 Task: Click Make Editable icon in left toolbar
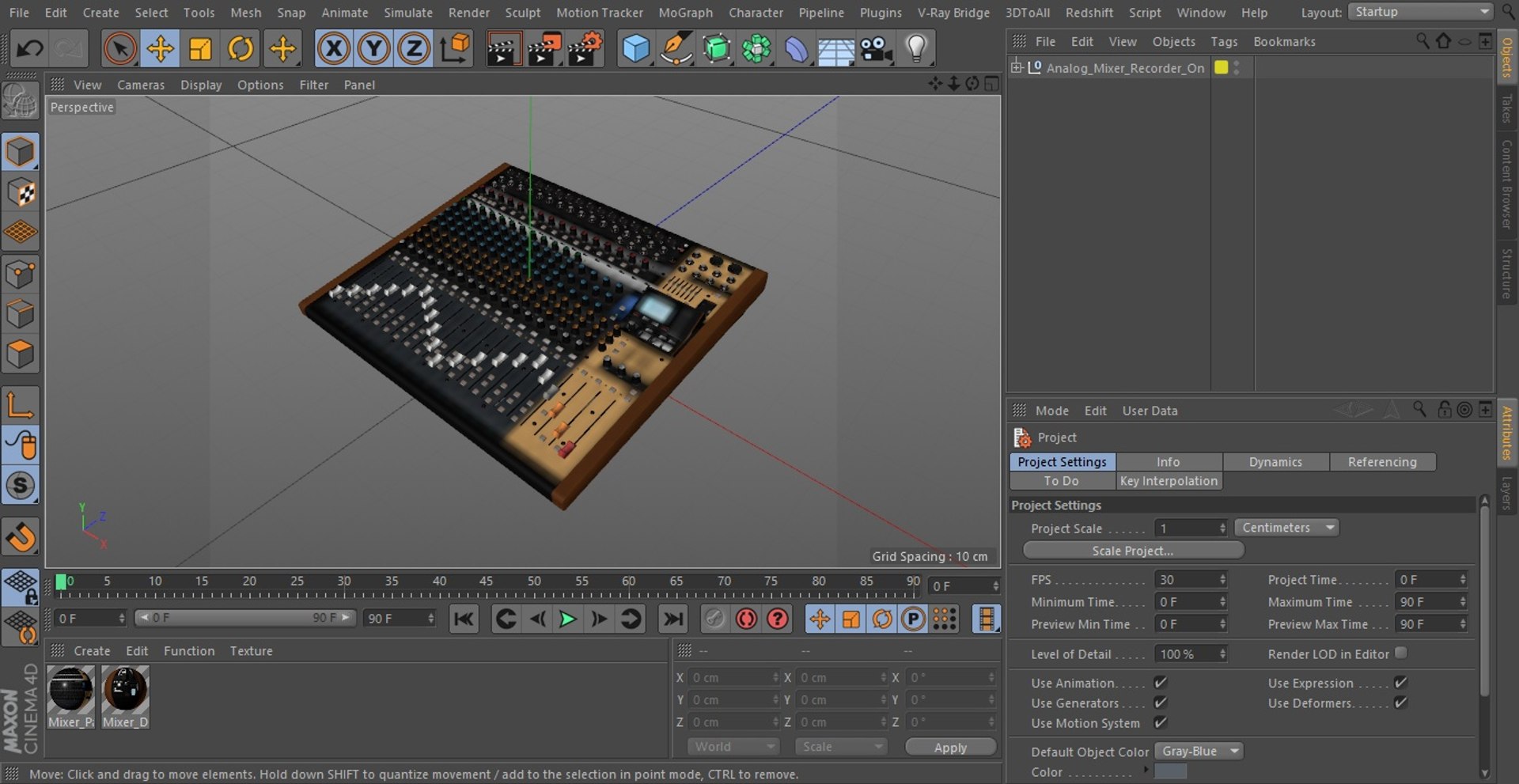[x=21, y=100]
